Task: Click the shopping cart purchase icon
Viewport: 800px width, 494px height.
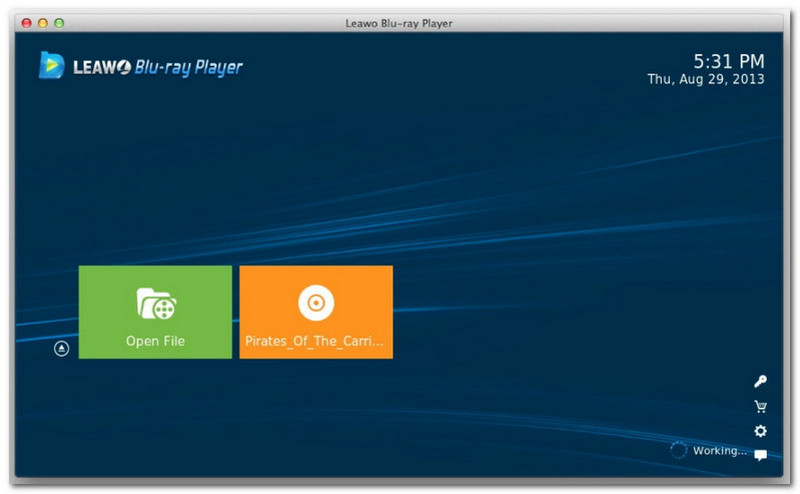Action: tap(760, 406)
